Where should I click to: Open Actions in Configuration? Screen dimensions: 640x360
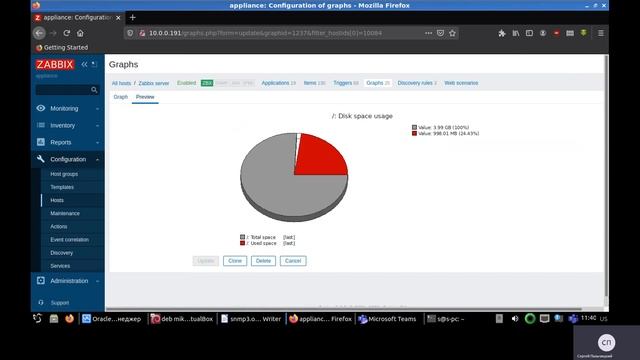(59, 226)
